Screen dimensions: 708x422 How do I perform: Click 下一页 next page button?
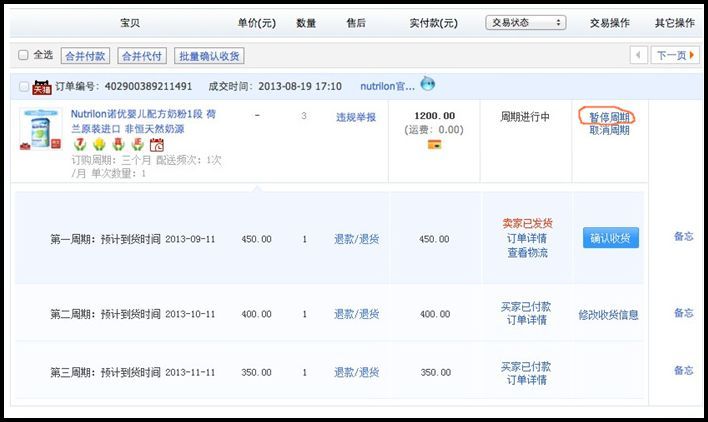point(675,55)
